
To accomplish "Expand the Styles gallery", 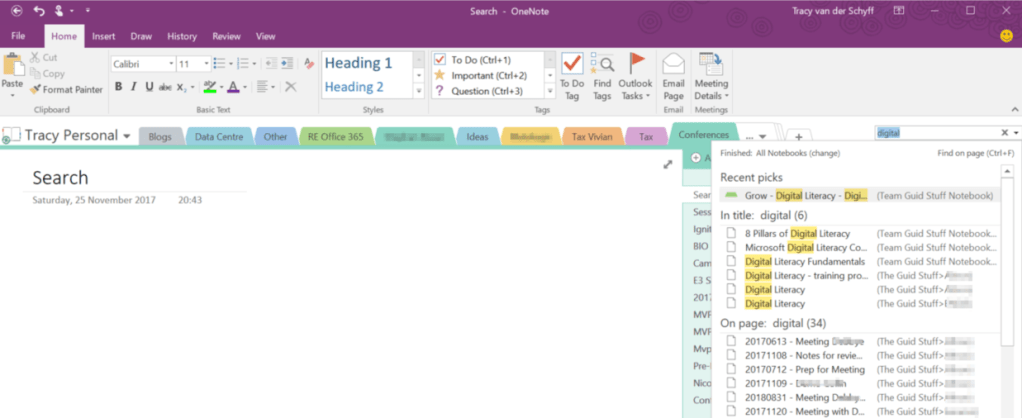I will click(x=419, y=91).
